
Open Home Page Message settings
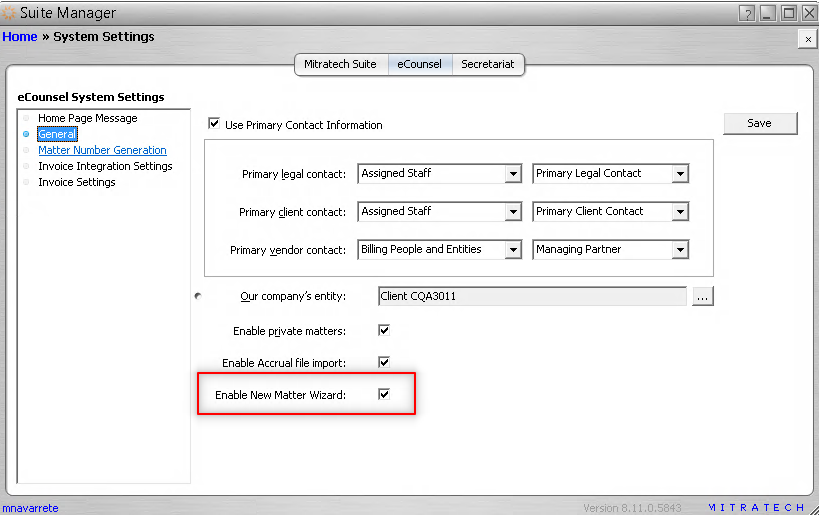[88, 118]
